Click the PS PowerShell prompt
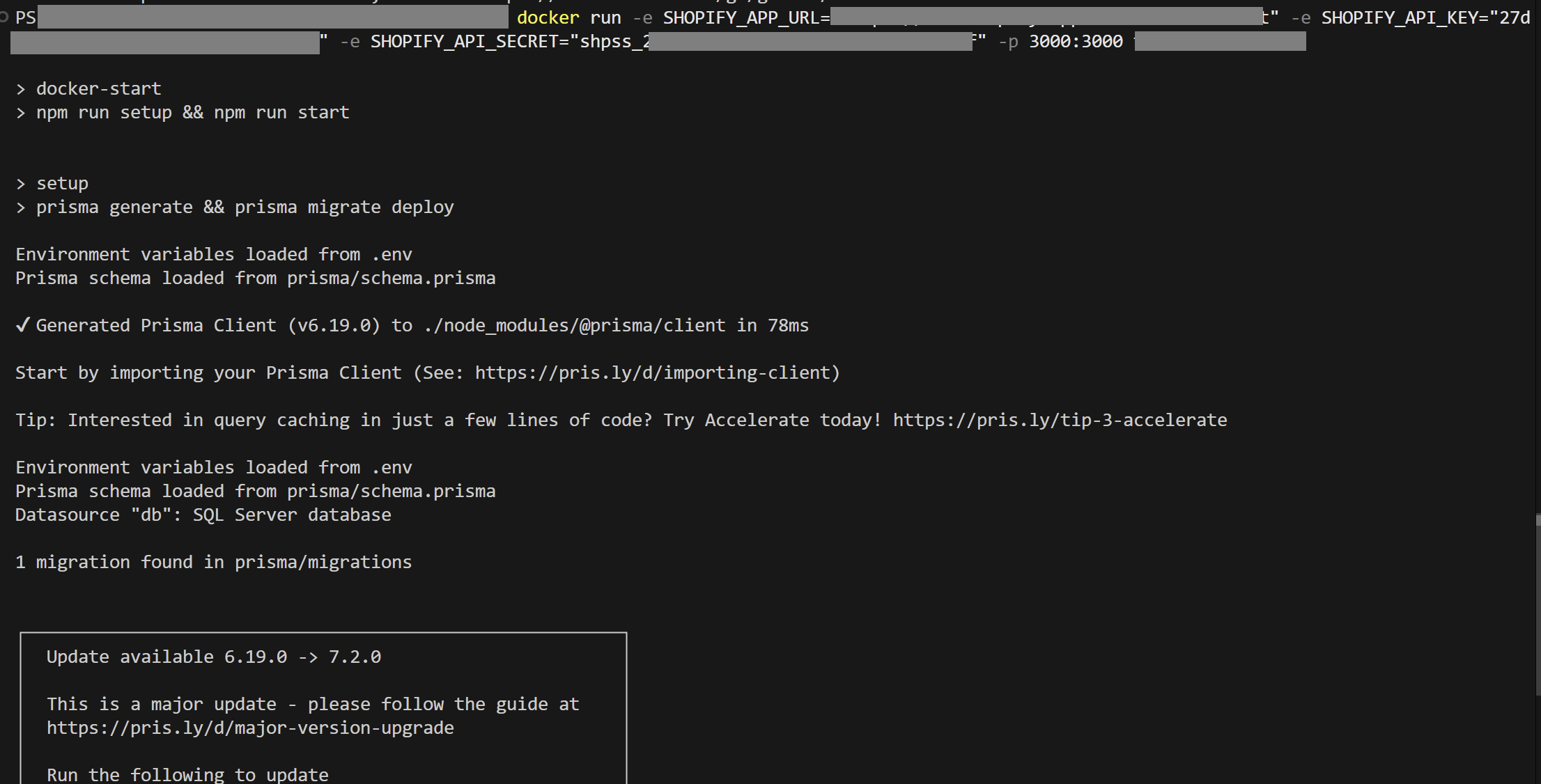The height and width of the screenshot is (784, 1541). [26, 17]
